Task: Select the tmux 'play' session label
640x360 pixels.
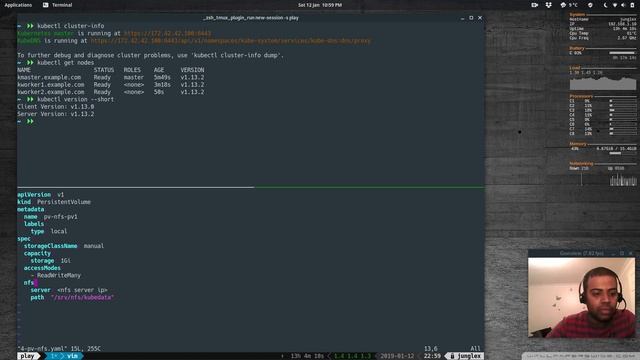Action: coord(27,356)
